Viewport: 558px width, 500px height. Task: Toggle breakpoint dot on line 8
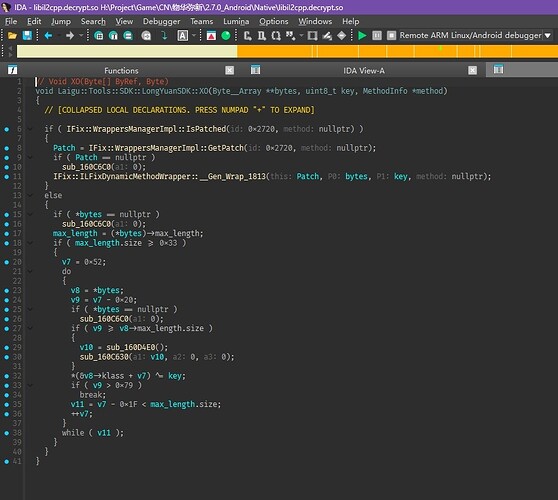(x=7, y=148)
